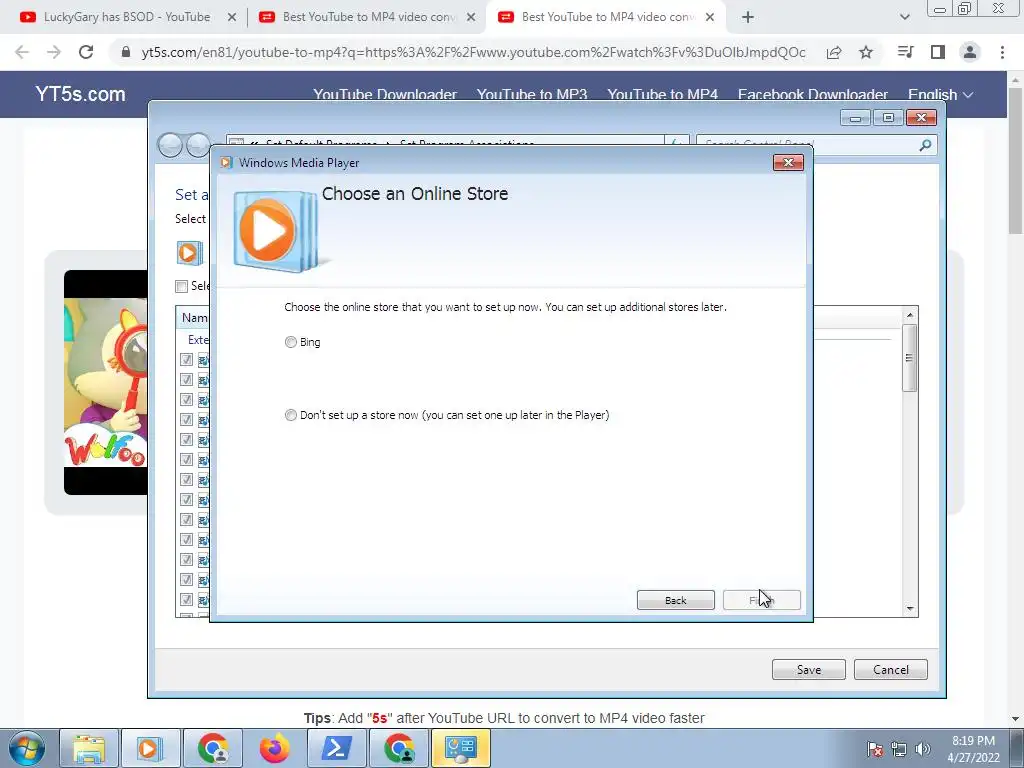The height and width of the screenshot is (768, 1024).
Task: Open the Chrome media control icon
Action: (905, 52)
